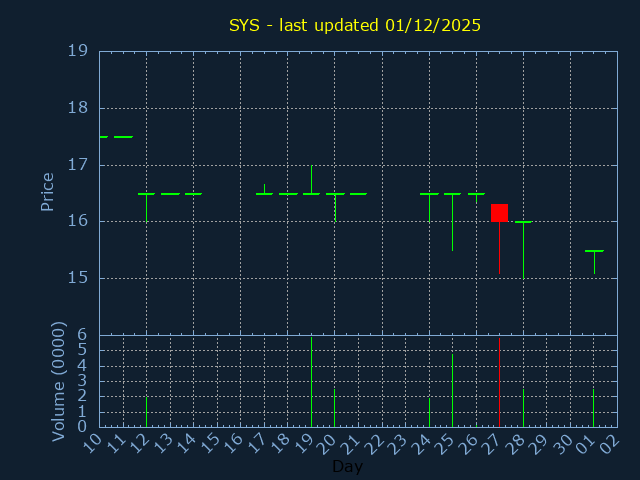
Task: Select the green candle on day 25
Action: click(452, 194)
